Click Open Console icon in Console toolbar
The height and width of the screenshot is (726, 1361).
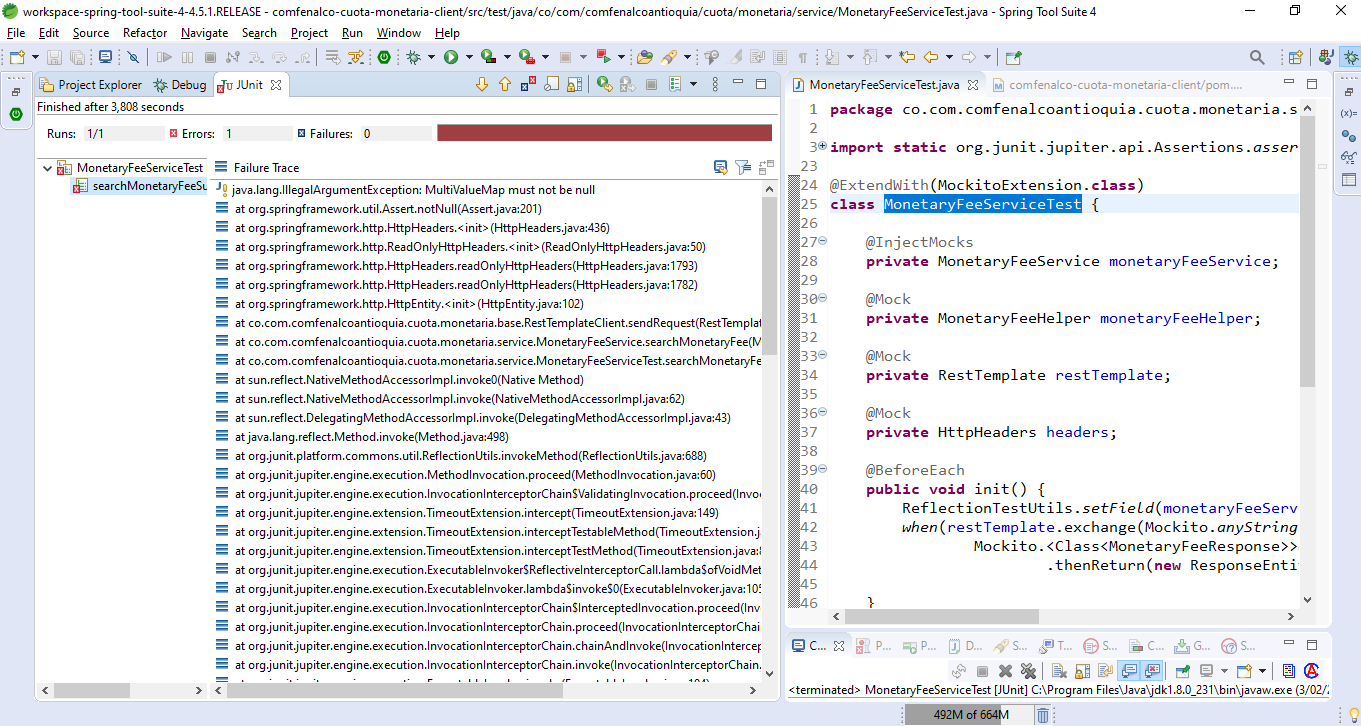(x=1244, y=671)
